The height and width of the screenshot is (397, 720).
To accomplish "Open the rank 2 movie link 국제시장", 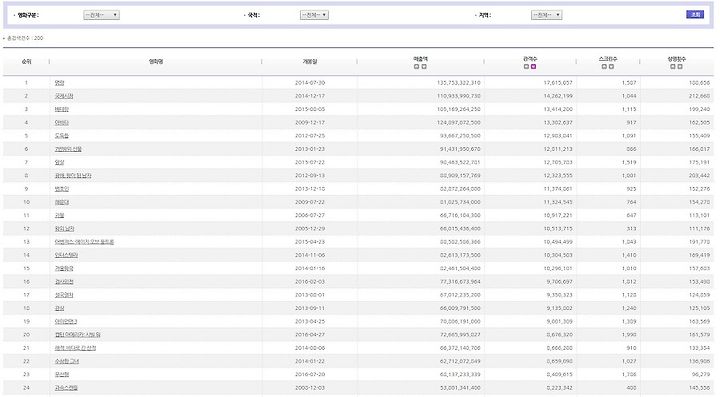I will click(64, 96).
